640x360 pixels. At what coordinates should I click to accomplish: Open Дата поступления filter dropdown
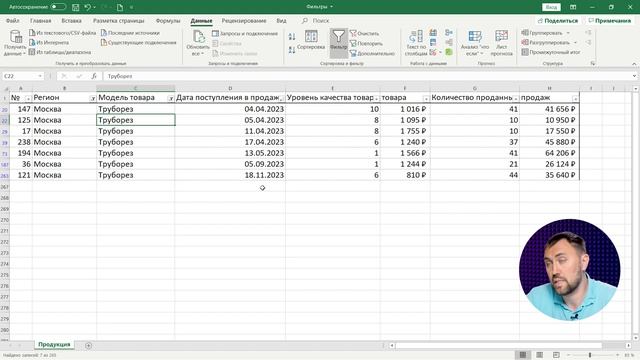tap(282, 98)
